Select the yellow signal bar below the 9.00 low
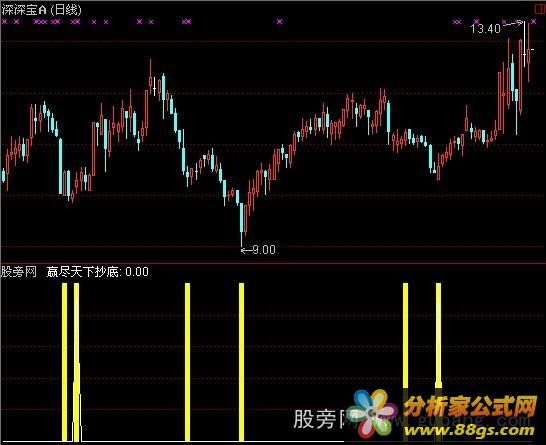 [x=242, y=362]
